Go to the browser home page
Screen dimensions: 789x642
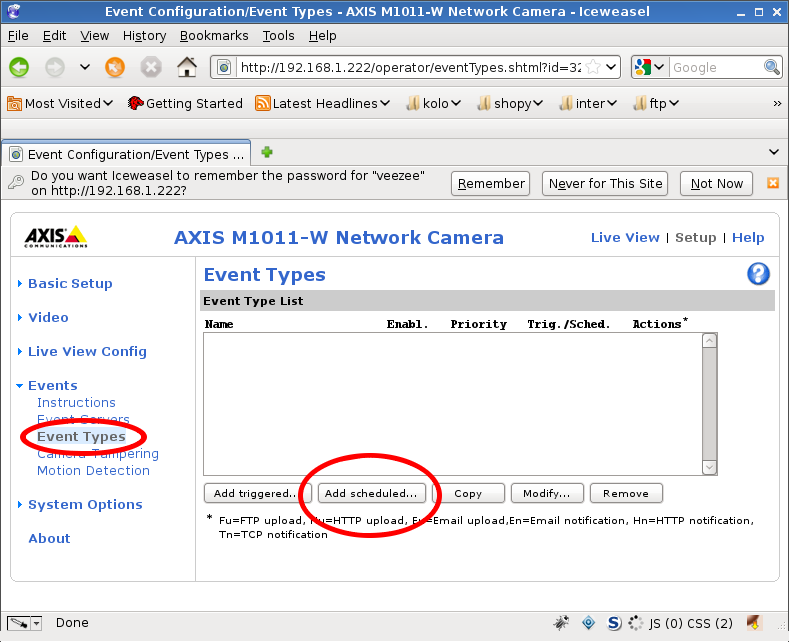pos(187,67)
